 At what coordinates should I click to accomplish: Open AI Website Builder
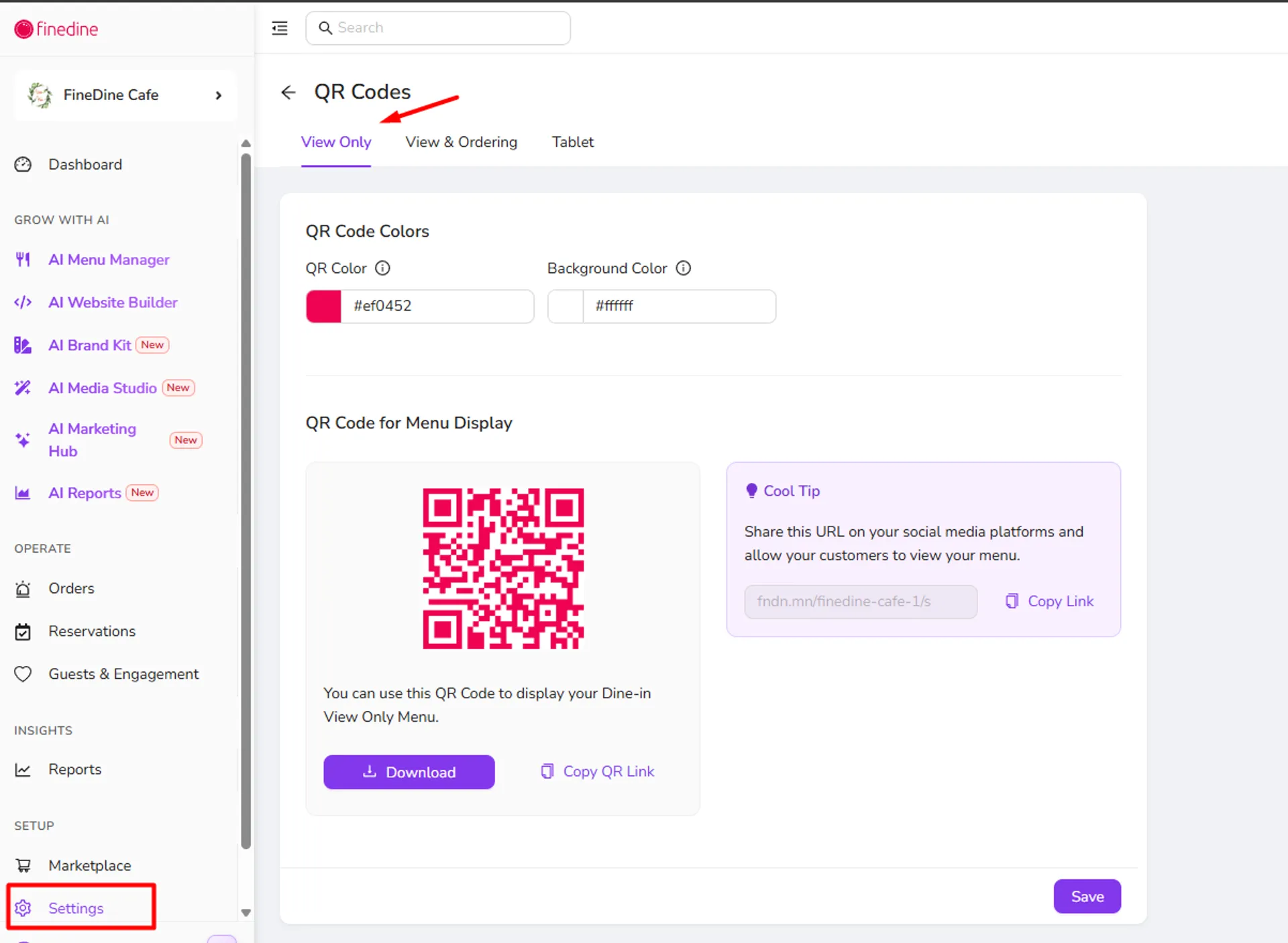click(113, 302)
